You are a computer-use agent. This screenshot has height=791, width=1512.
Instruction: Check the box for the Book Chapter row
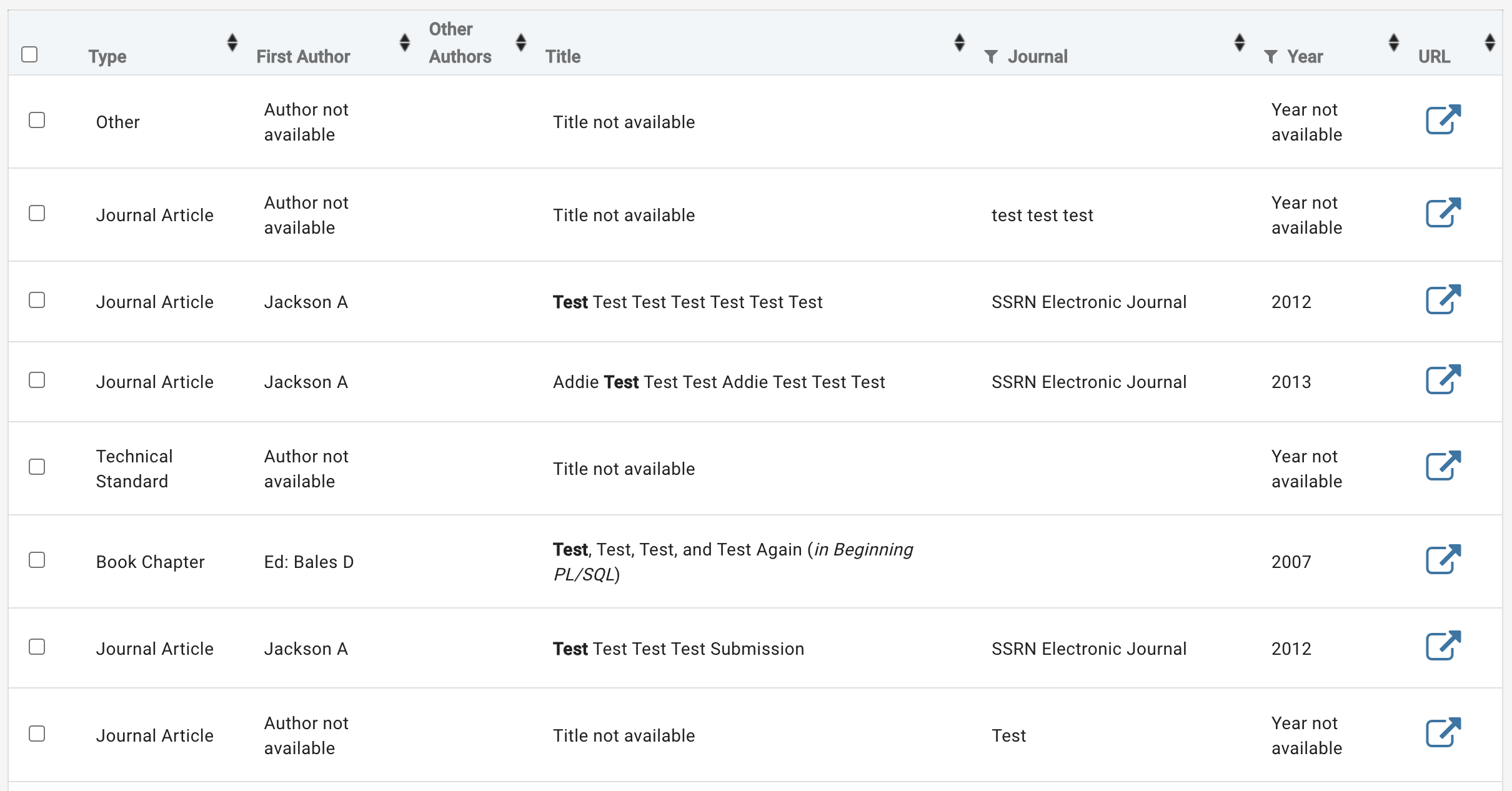[x=37, y=560]
